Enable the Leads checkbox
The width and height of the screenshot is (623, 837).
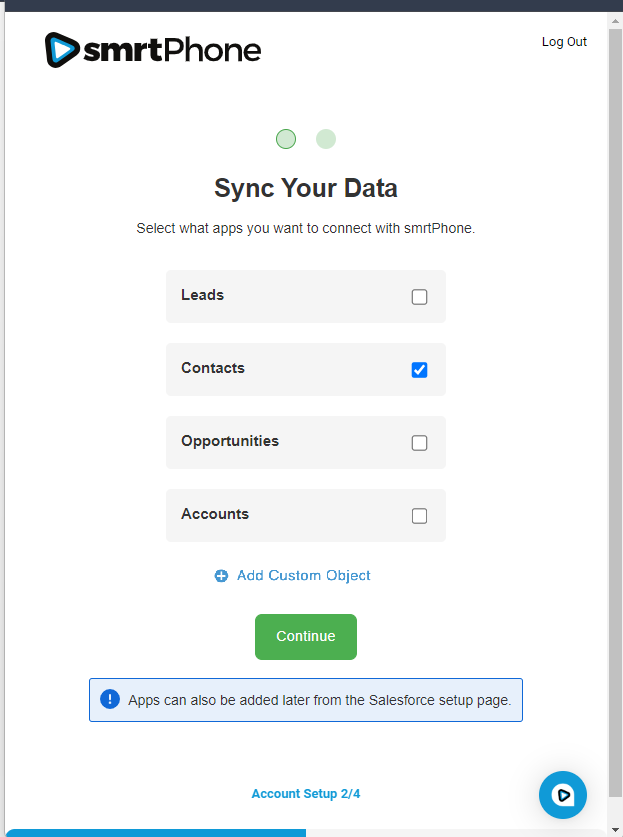419,297
